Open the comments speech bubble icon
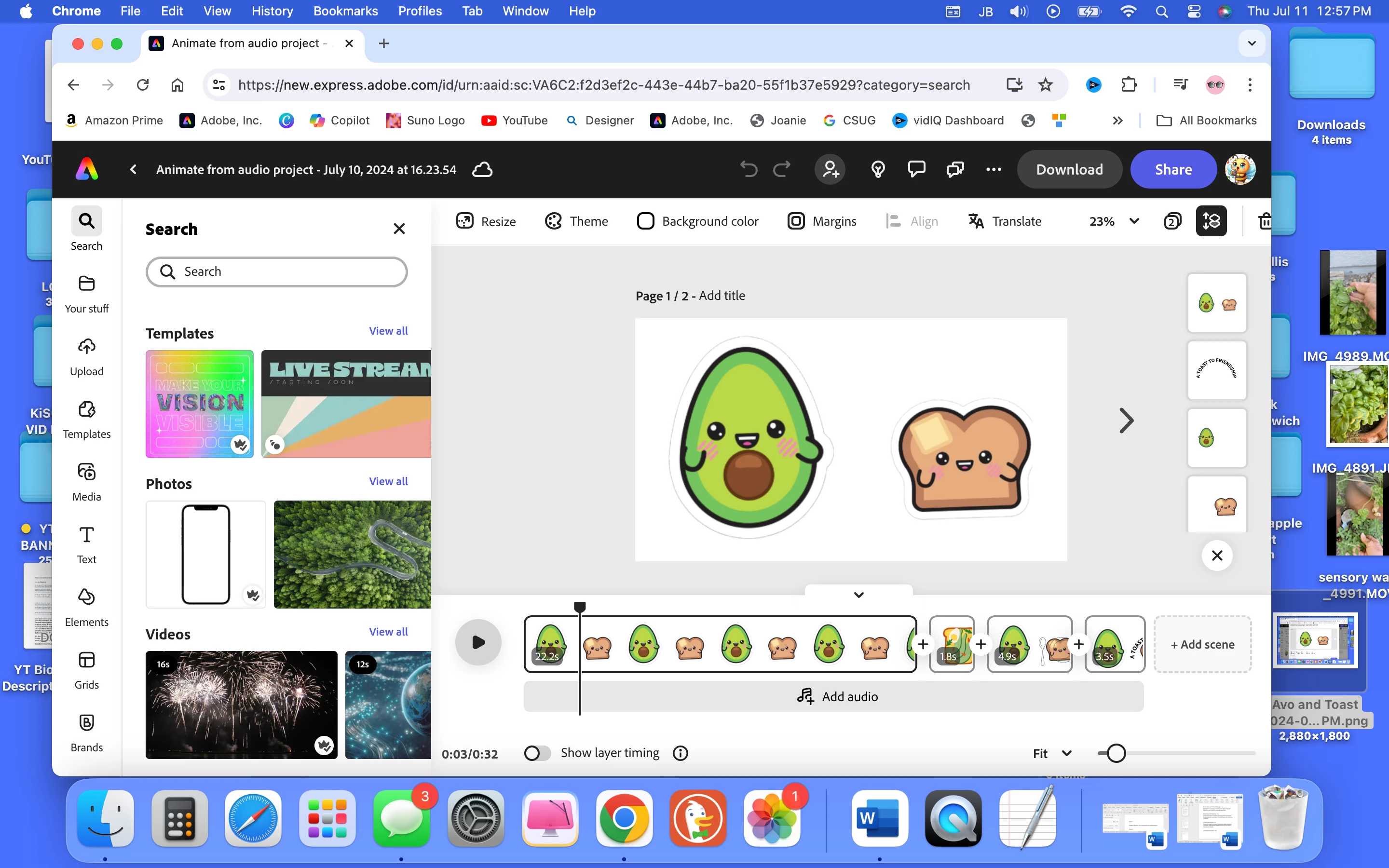Viewport: 1389px width, 868px height. tap(916, 169)
